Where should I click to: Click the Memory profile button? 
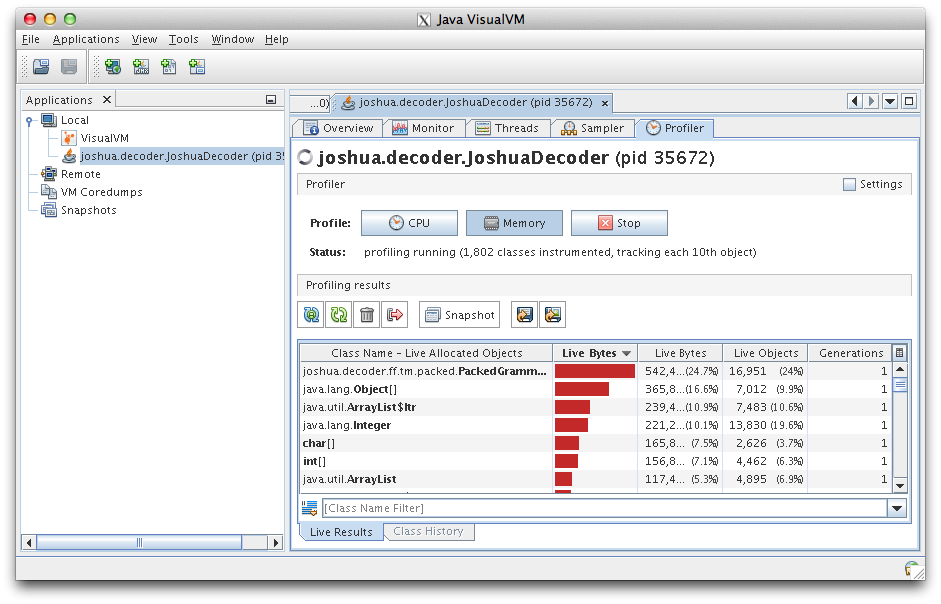point(514,223)
